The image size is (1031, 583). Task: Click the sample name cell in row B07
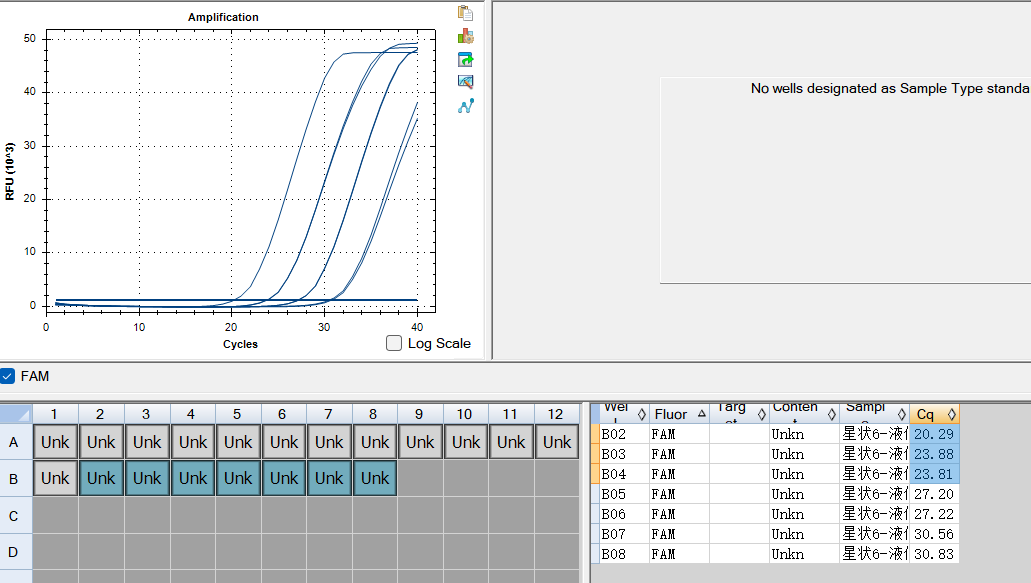874,534
